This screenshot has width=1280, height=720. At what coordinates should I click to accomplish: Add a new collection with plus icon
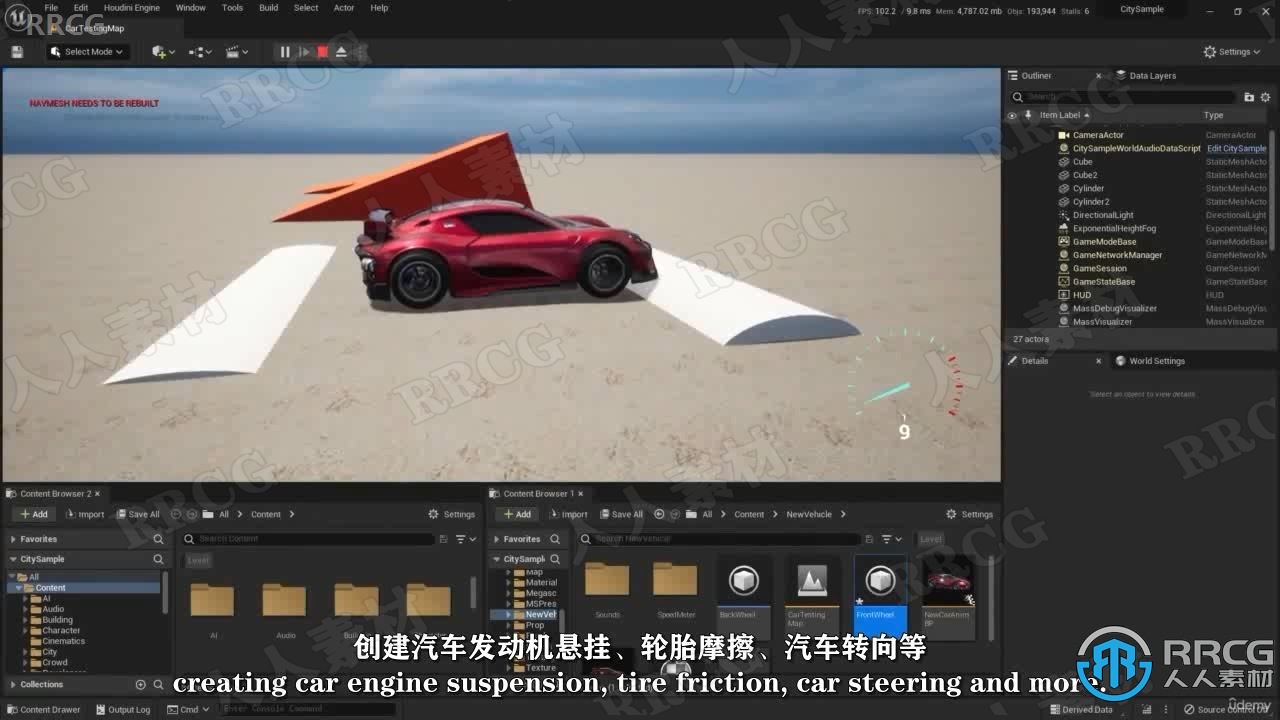pos(140,685)
